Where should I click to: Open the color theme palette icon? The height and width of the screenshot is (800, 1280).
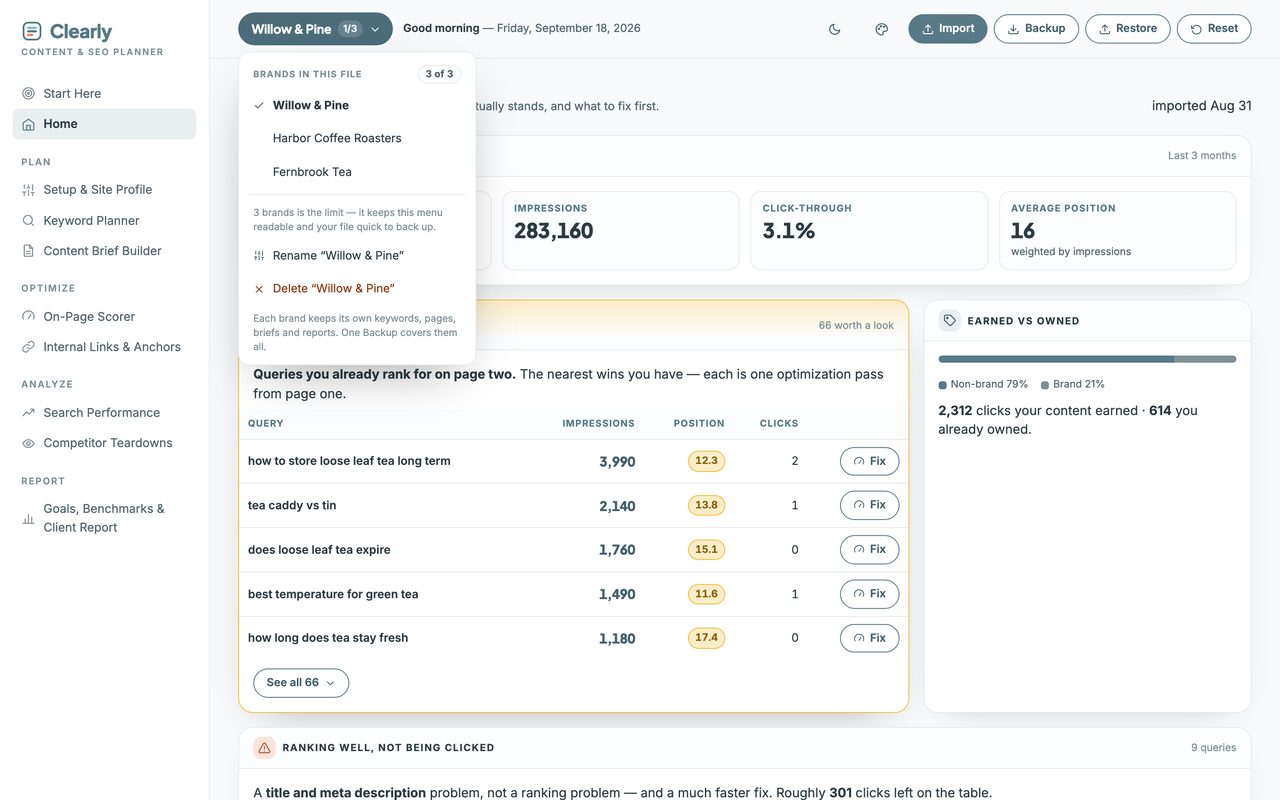882,29
